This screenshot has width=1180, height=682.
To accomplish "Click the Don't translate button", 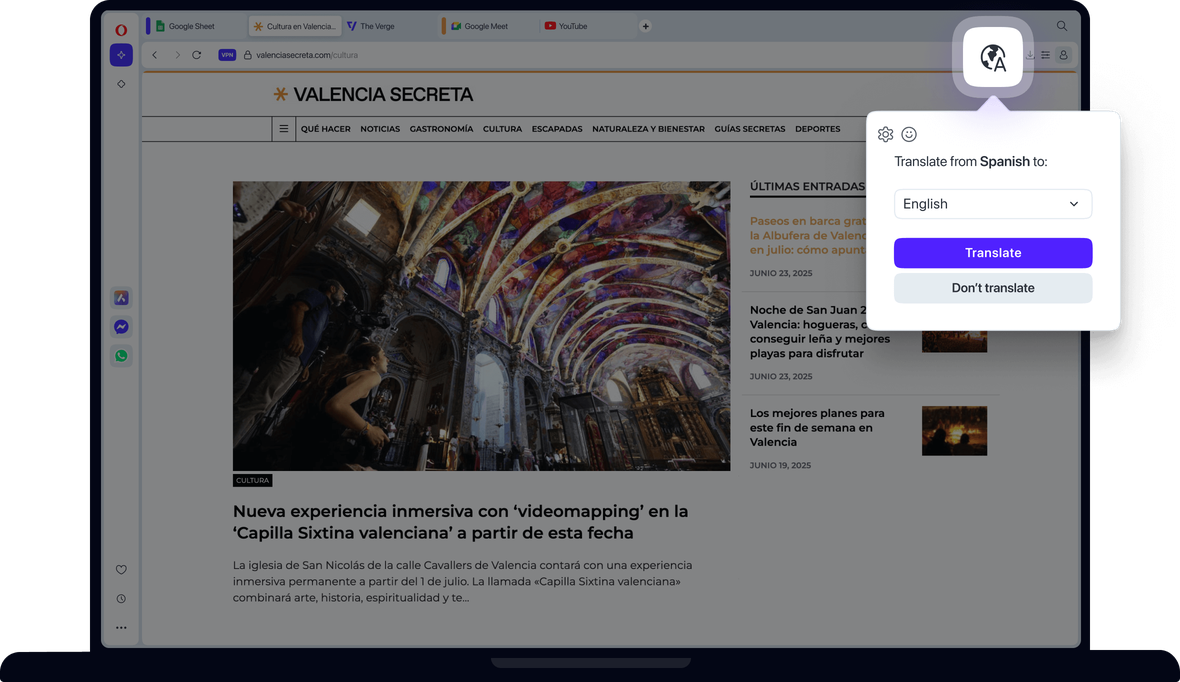I will coord(993,288).
